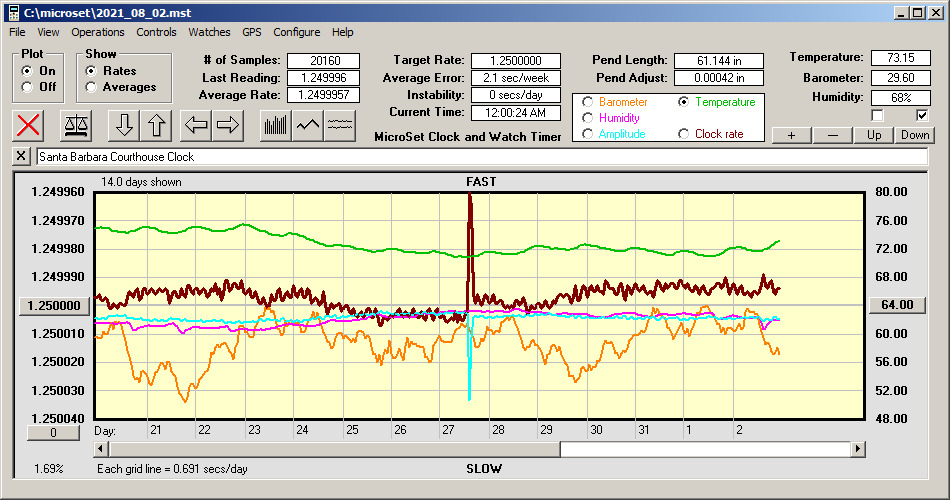Click the horizontal scrollbar thumb
Image resolution: width=950 pixels, height=500 pixels.
(334, 449)
